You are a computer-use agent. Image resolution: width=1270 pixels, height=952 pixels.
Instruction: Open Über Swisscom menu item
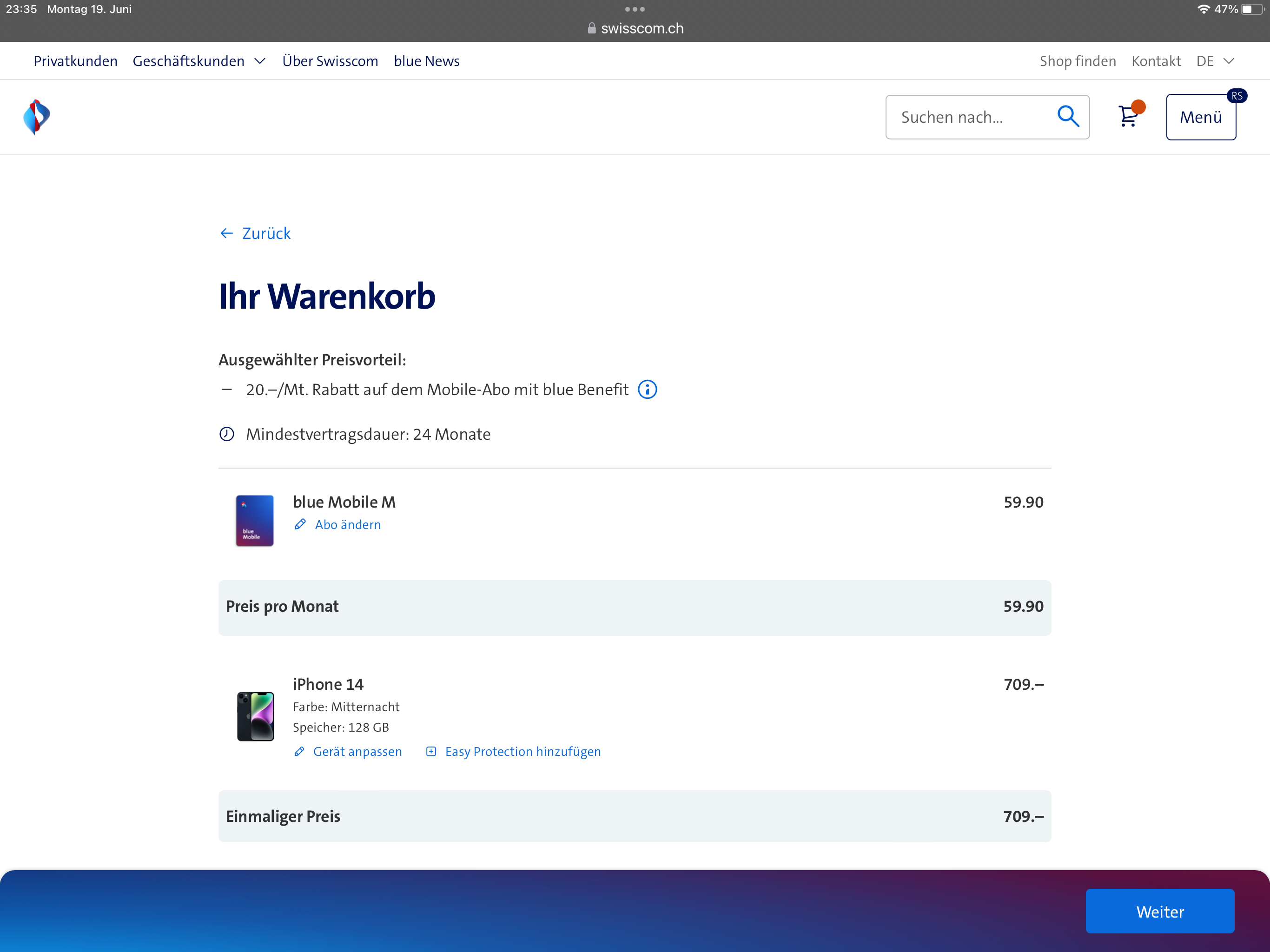tap(330, 61)
